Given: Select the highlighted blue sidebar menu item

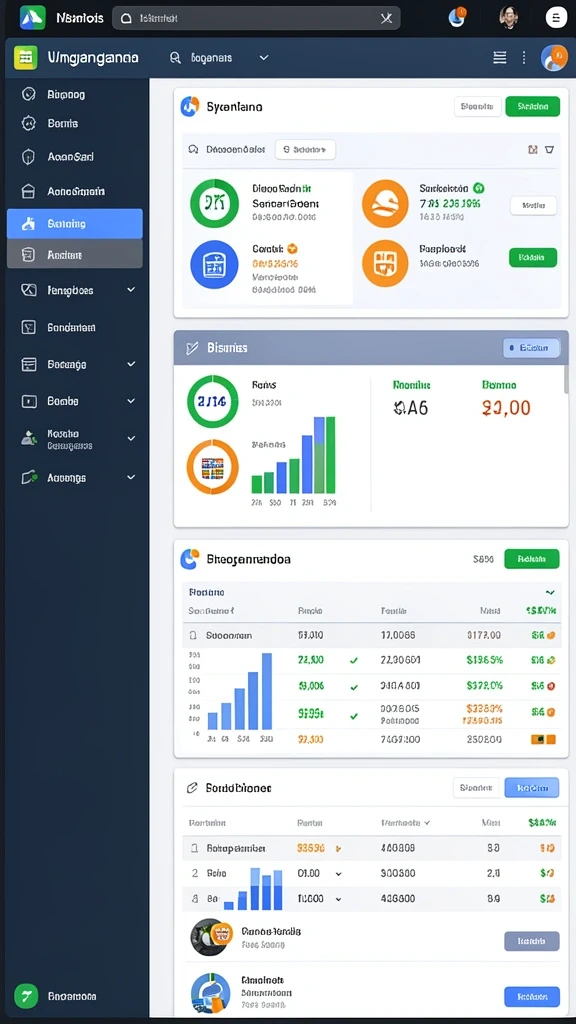Looking at the screenshot, I should tap(74, 223).
